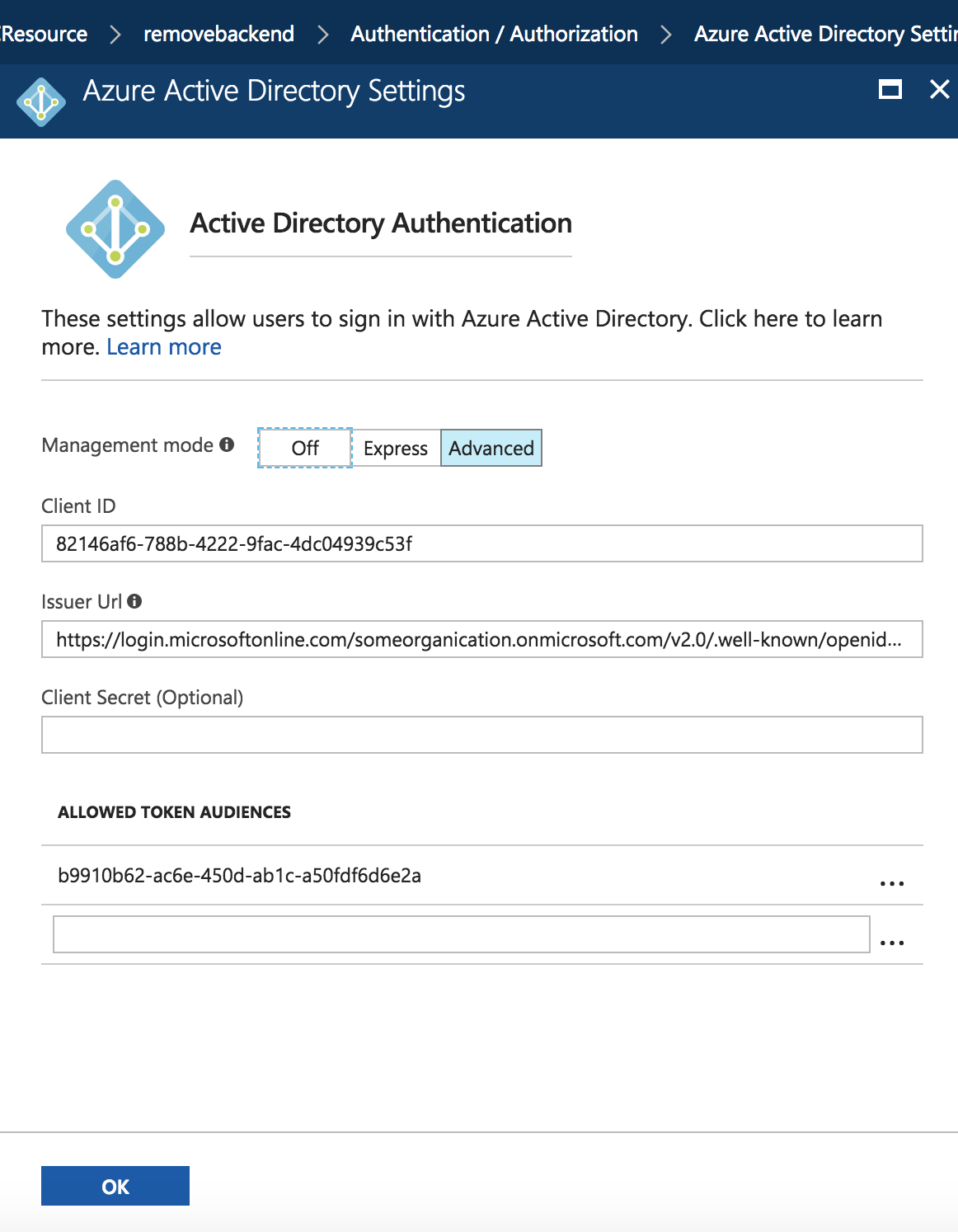Go to removebackend in the breadcrumb
Screen dimensions: 958x1232
point(218,34)
